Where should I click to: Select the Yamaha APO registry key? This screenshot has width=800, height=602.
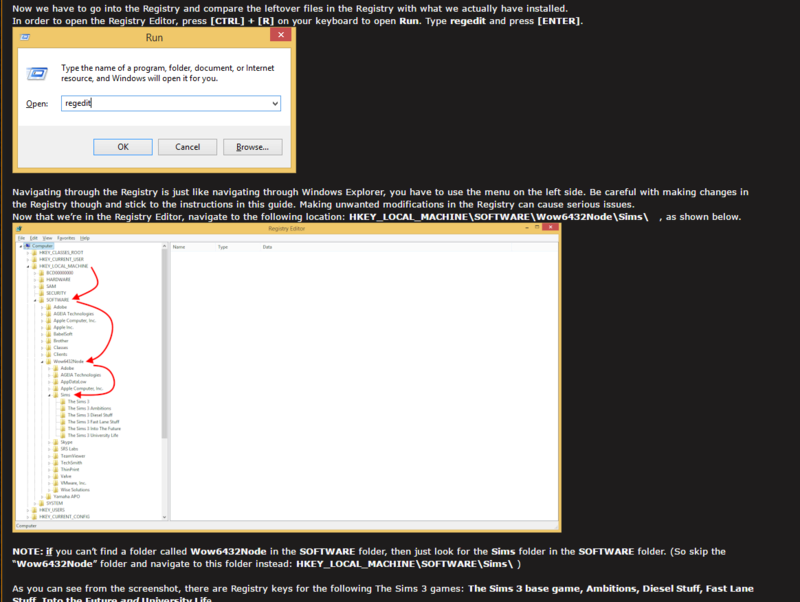click(x=67, y=496)
